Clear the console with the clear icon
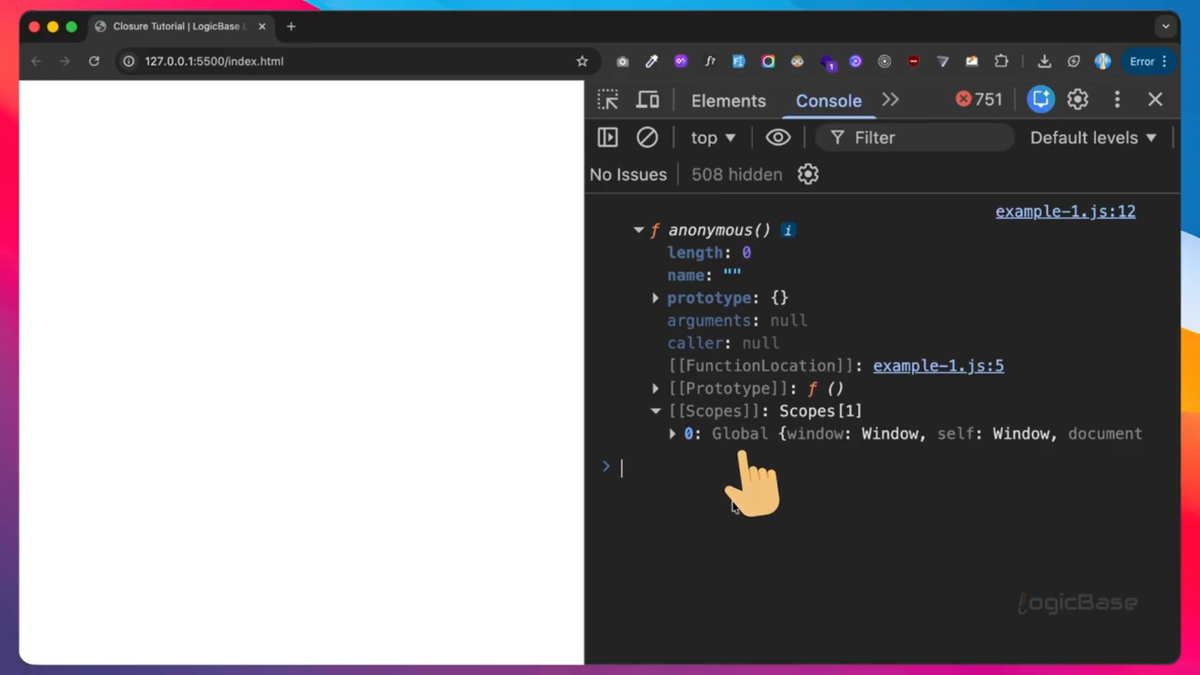The height and width of the screenshot is (675, 1200). click(x=647, y=137)
